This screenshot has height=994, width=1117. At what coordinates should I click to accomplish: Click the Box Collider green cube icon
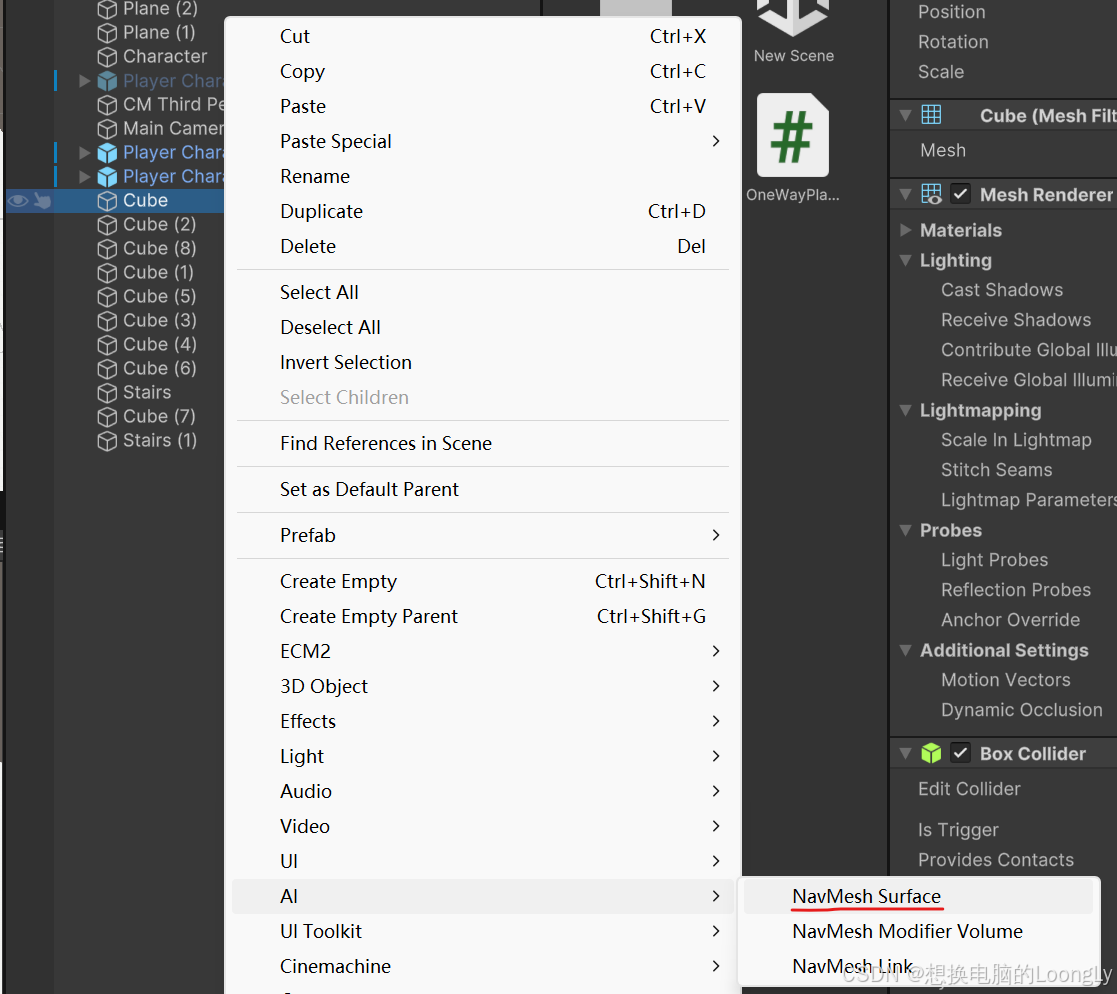931,753
